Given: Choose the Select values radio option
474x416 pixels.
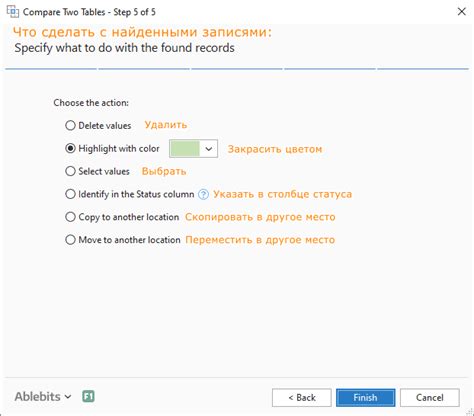Looking at the screenshot, I should point(70,171).
